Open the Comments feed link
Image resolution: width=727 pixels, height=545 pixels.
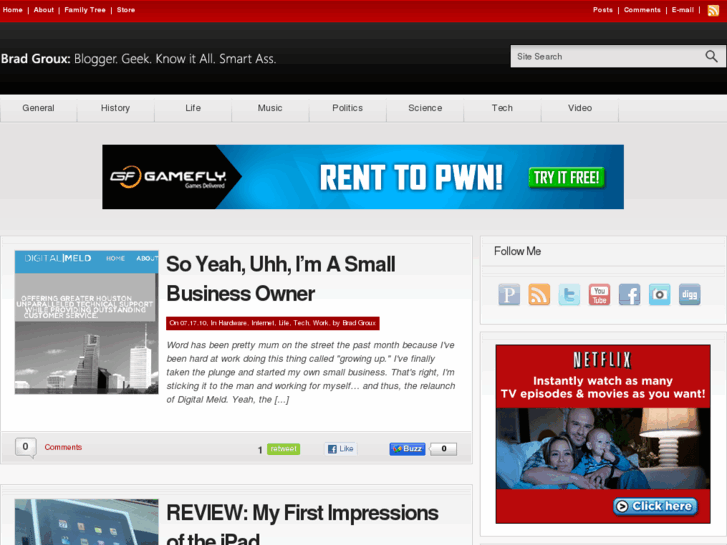coord(642,10)
